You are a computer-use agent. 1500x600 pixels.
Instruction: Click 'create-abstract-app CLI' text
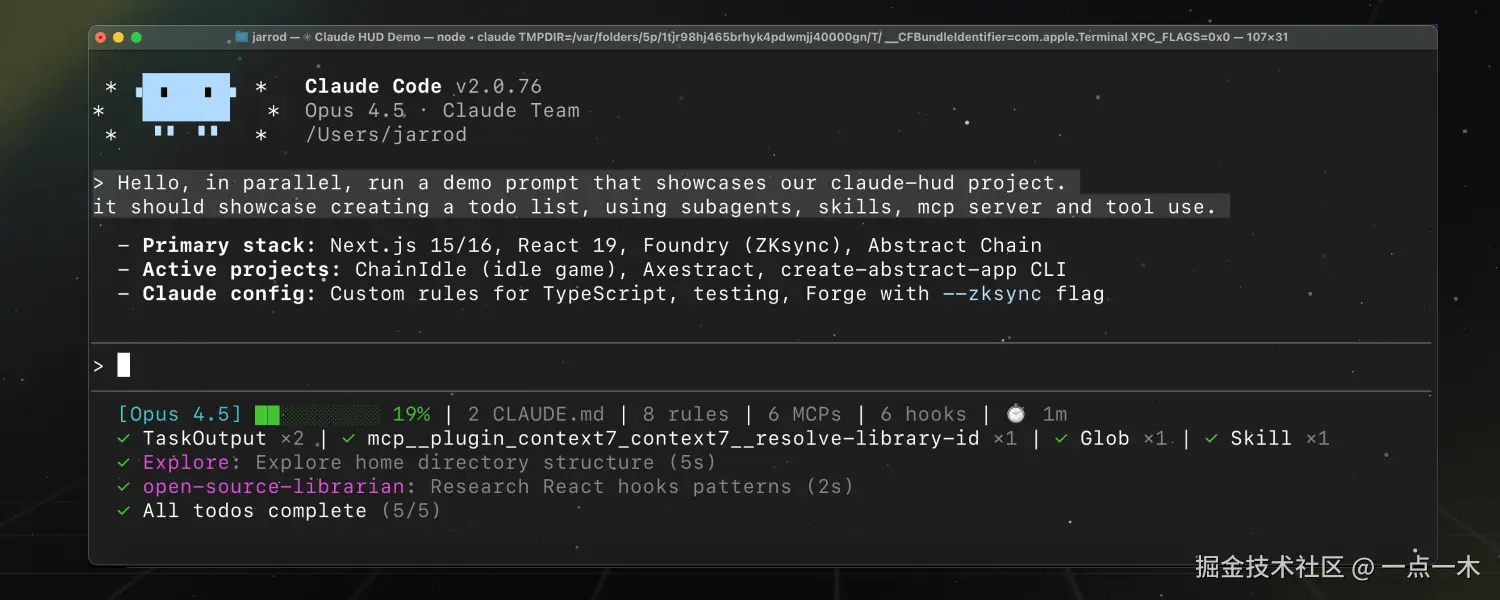(x=923, y=270)
